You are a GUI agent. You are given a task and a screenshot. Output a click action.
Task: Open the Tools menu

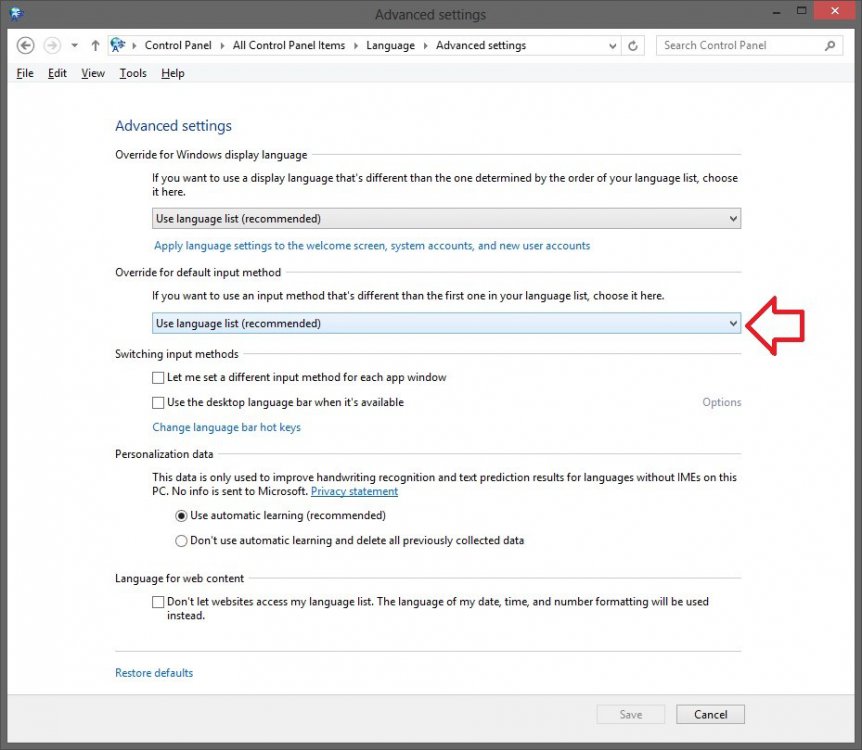point(132,72)
